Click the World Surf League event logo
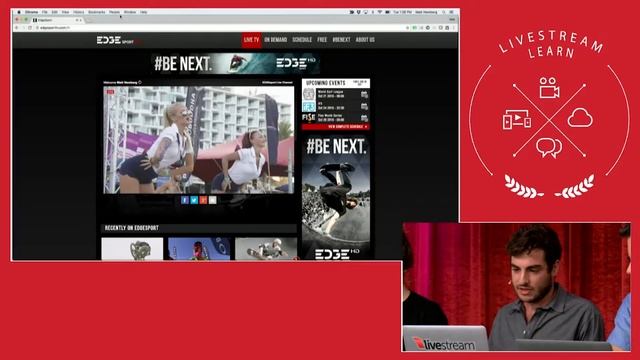 [309, 94]
